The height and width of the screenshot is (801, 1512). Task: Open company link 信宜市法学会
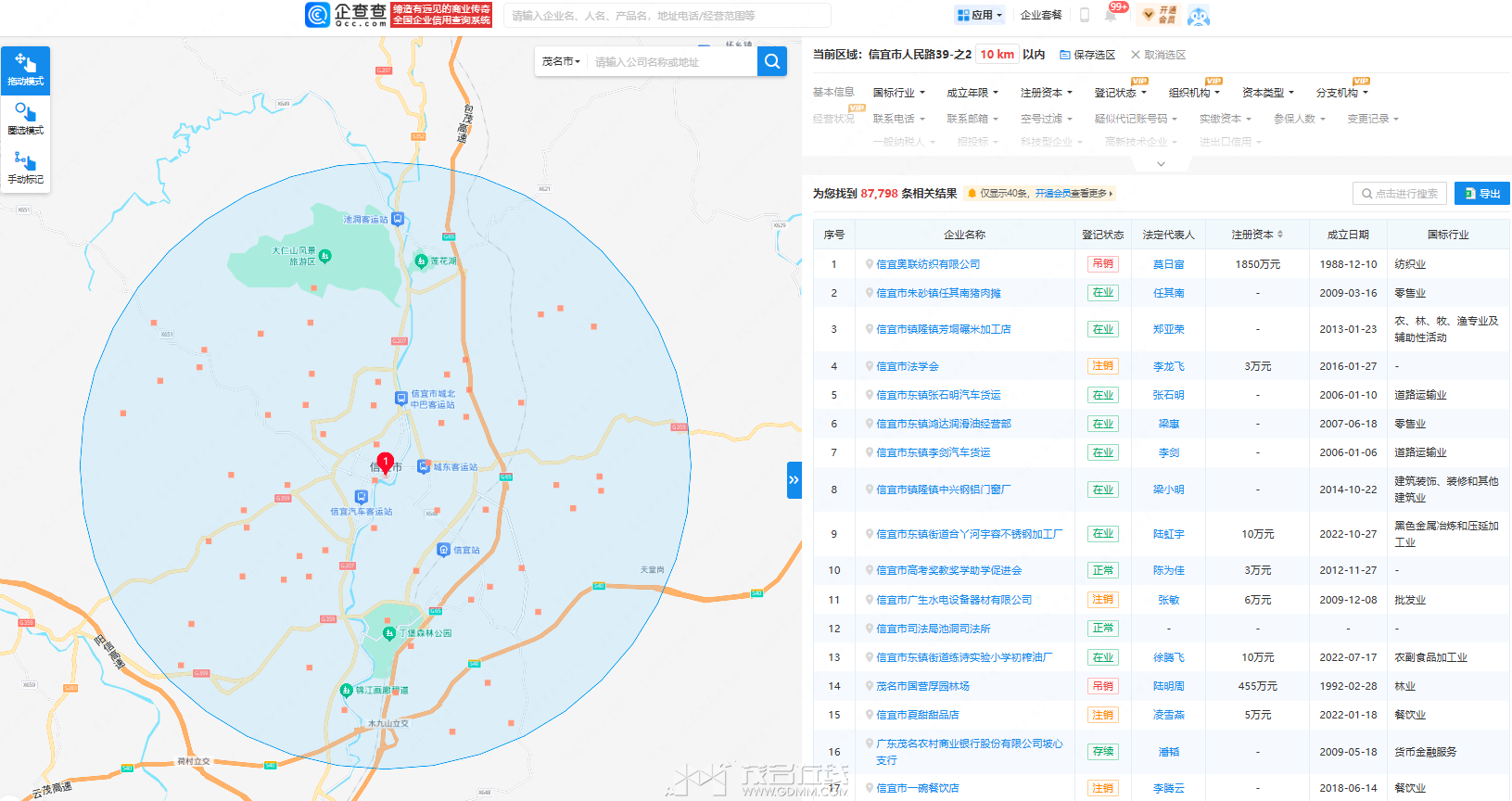(x=908, y=366)
